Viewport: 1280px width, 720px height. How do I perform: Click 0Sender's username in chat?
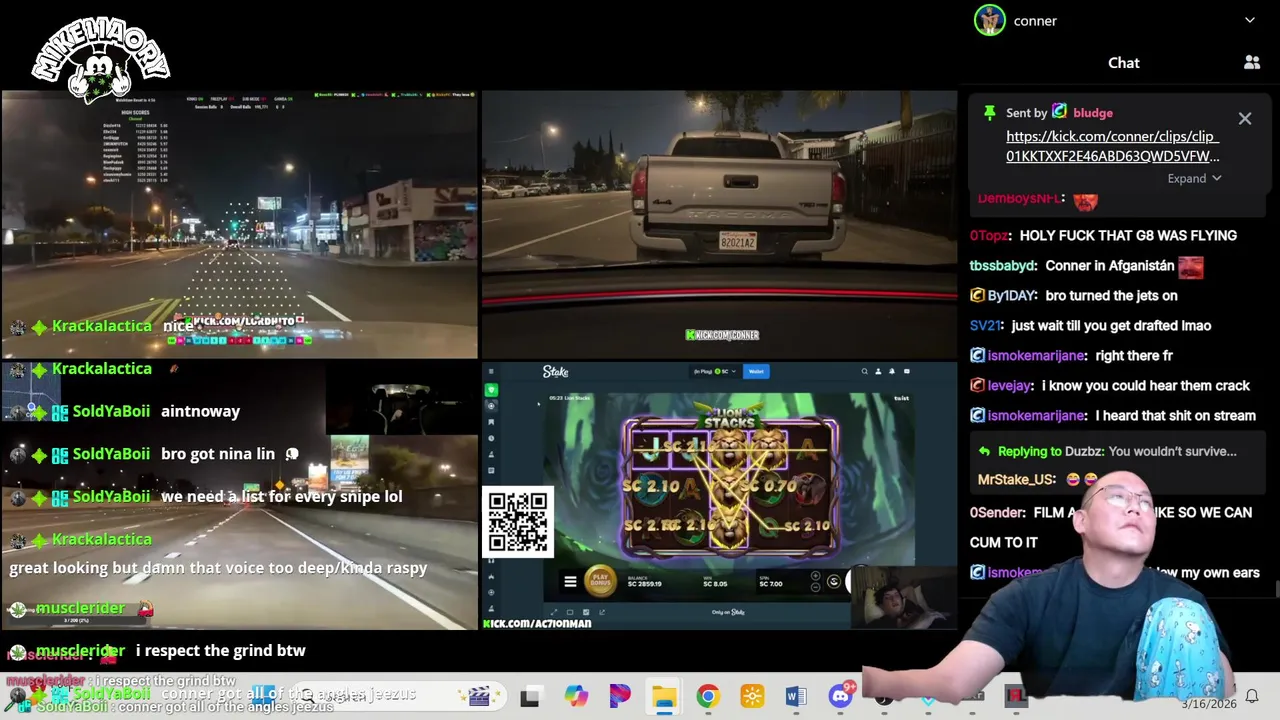997,512
